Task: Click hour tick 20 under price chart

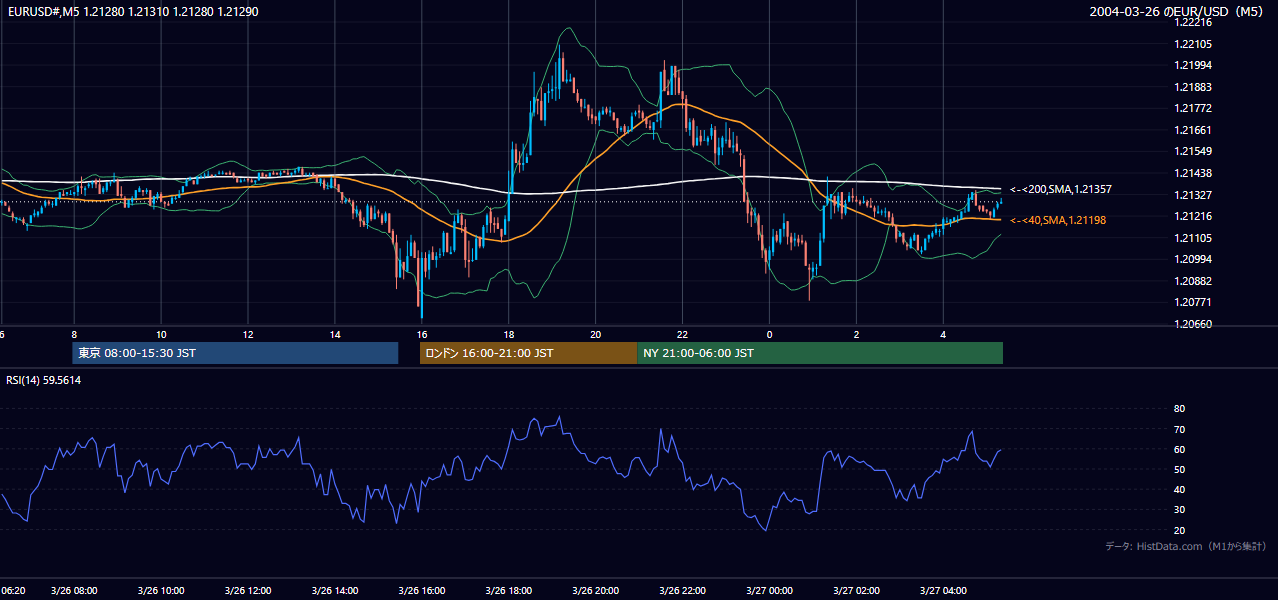Action: pos(596,334)
